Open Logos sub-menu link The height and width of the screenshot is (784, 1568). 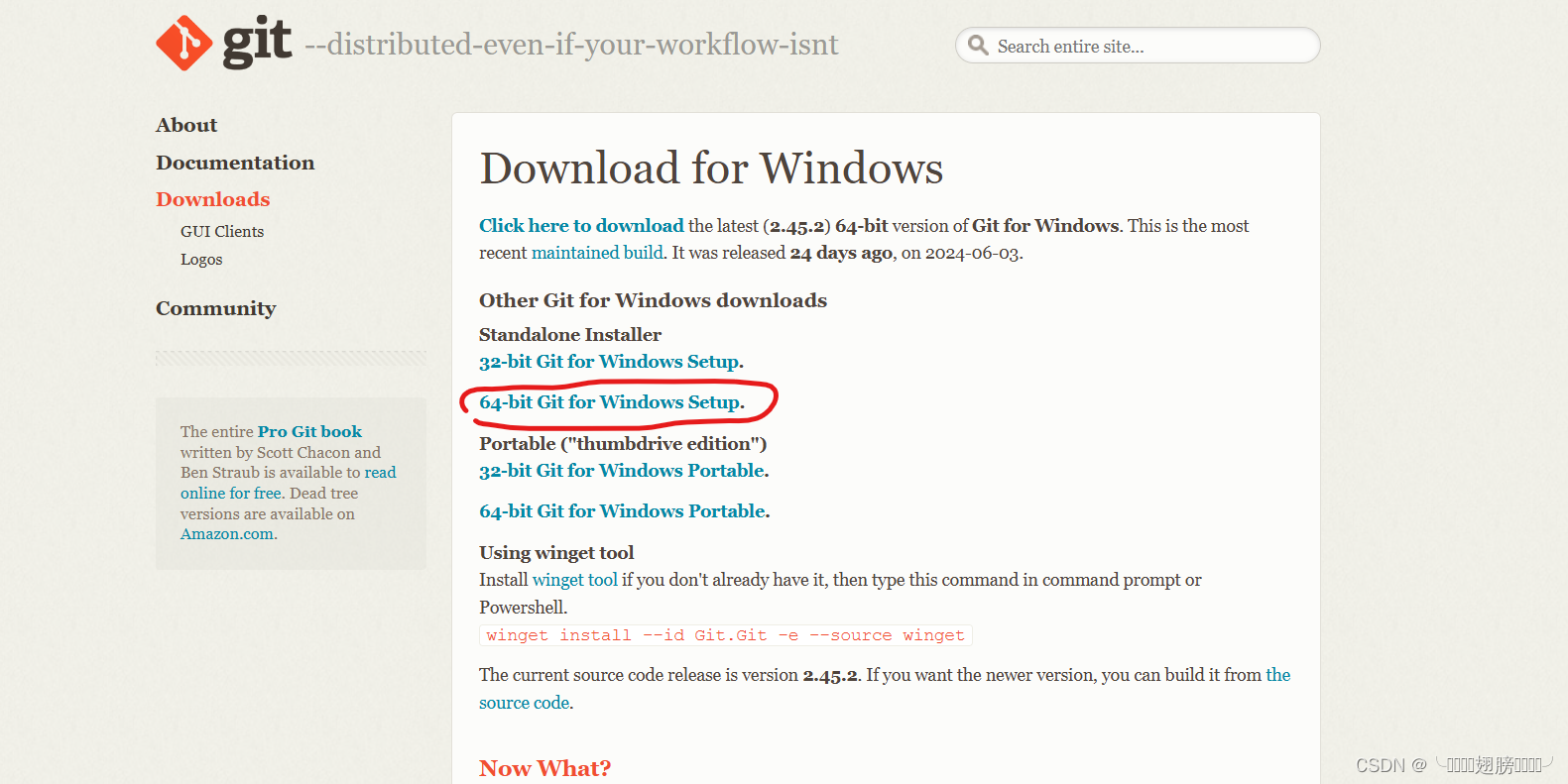201,260
